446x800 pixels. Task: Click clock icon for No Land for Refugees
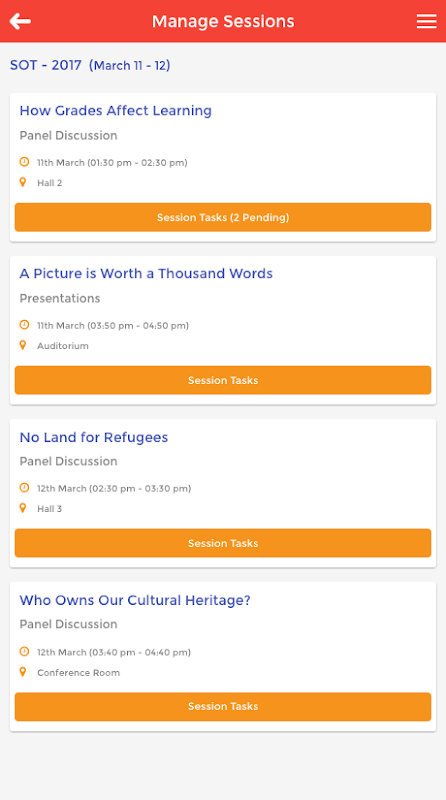24,488
